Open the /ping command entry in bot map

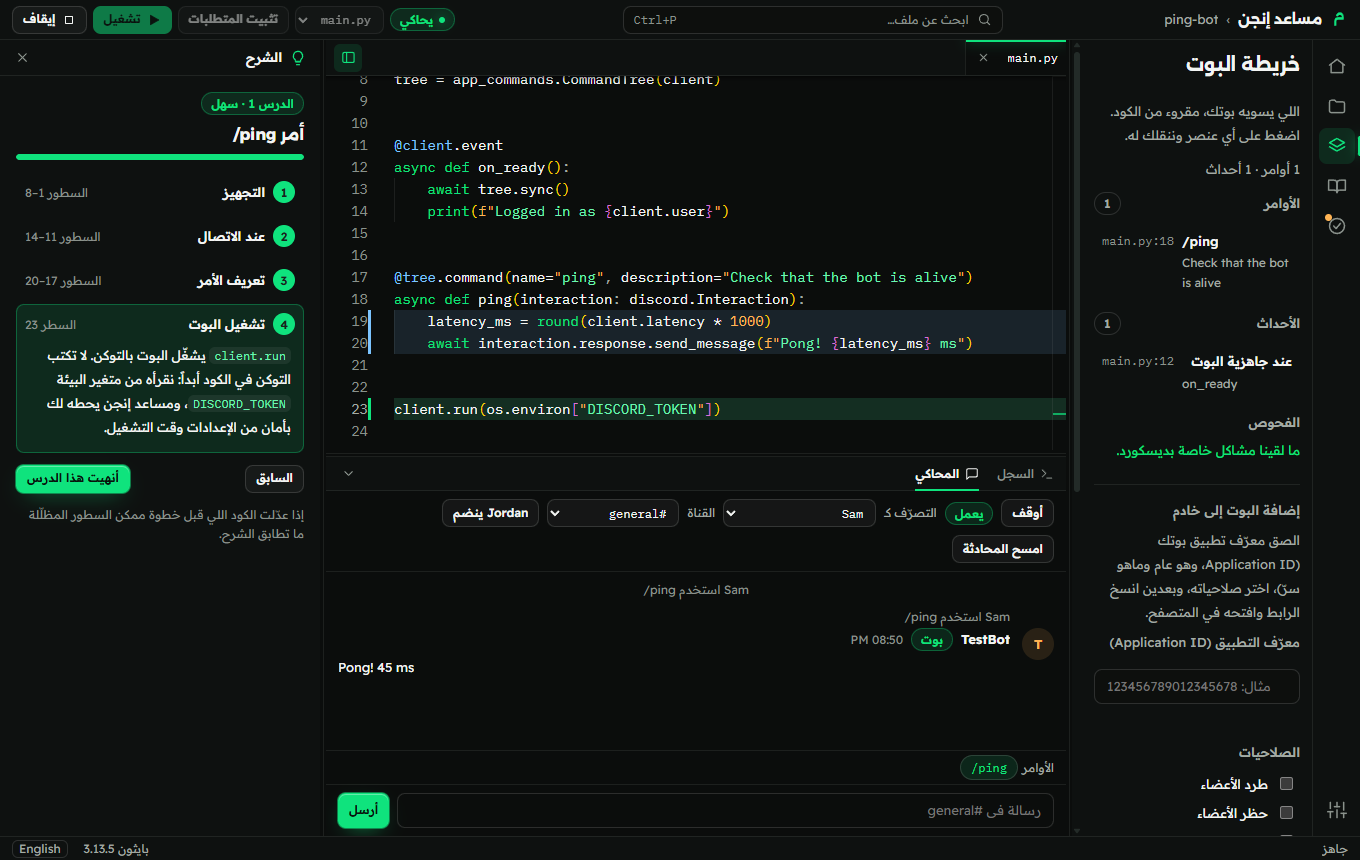1197,262
